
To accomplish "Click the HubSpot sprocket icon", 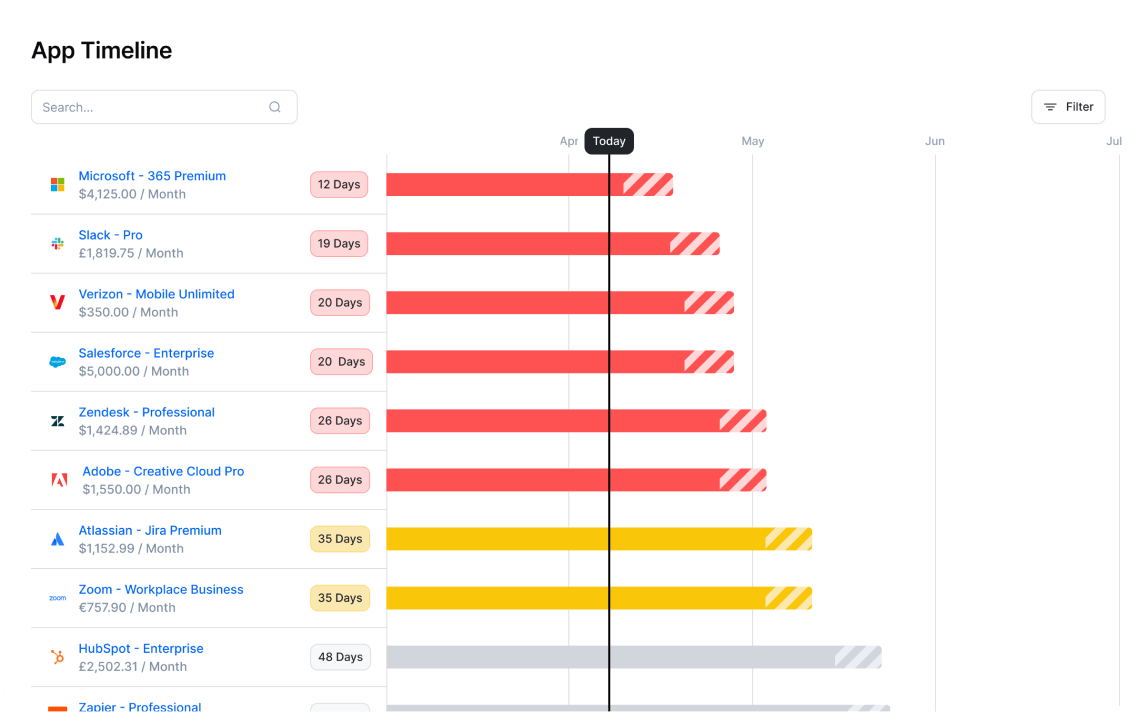I will [x=57, y=657].
